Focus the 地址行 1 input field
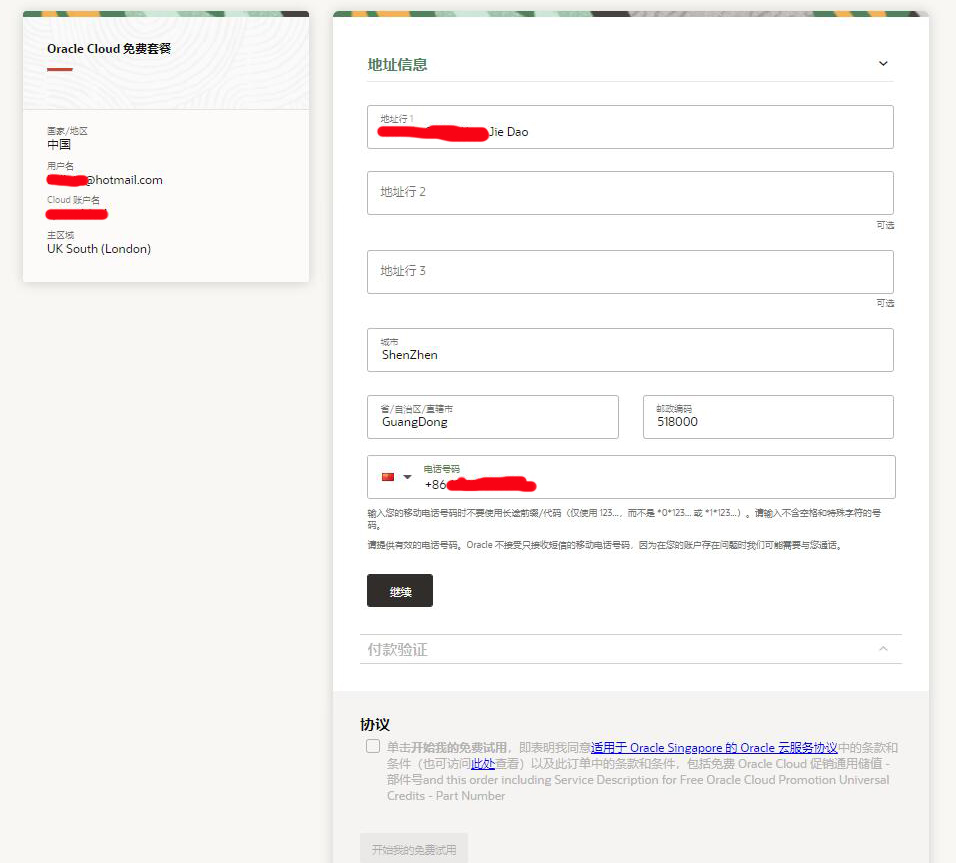 [630, 127]
